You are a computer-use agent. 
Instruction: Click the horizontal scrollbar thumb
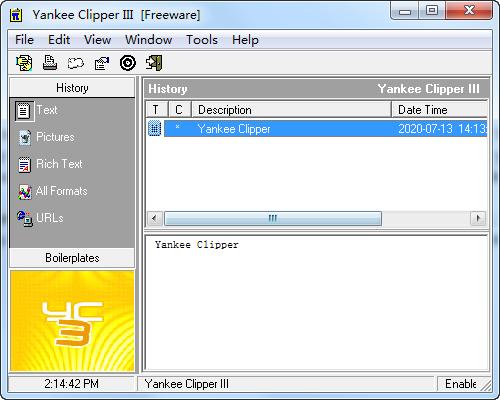[x=273, y=219]
